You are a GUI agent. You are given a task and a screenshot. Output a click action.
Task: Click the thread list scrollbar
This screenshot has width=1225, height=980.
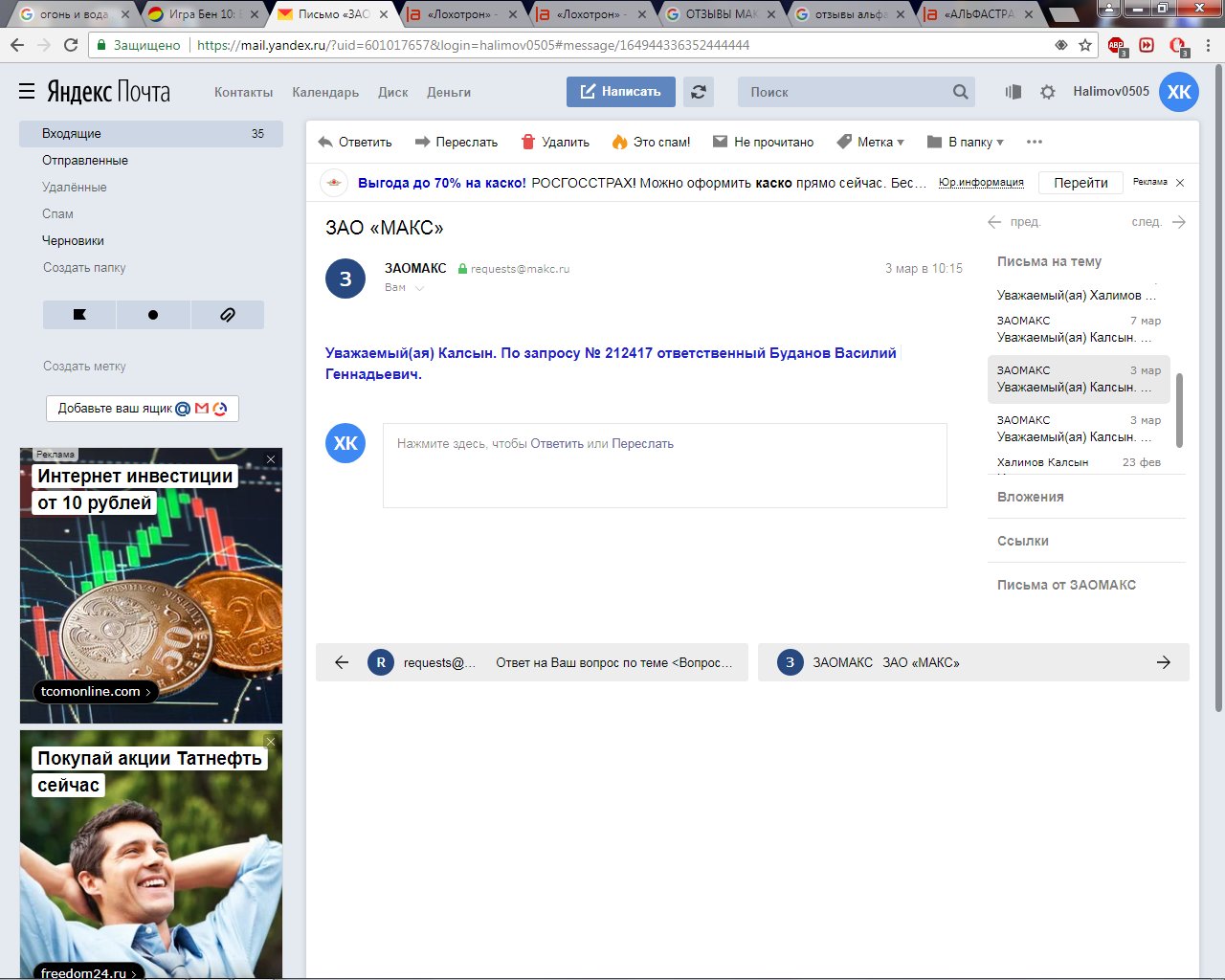(1179, 411)
